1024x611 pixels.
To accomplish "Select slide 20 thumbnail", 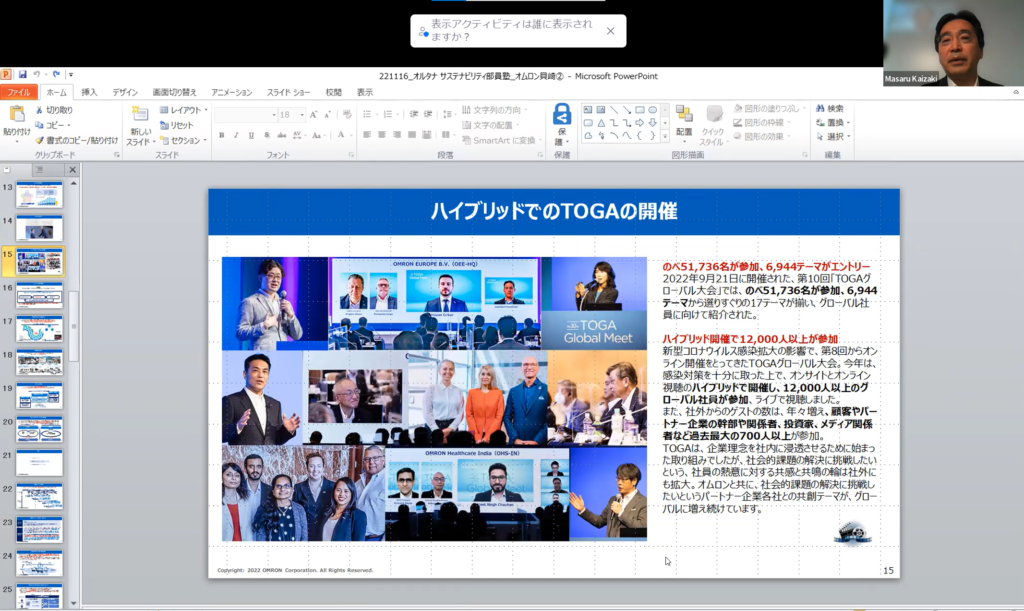I will point(39,430).
